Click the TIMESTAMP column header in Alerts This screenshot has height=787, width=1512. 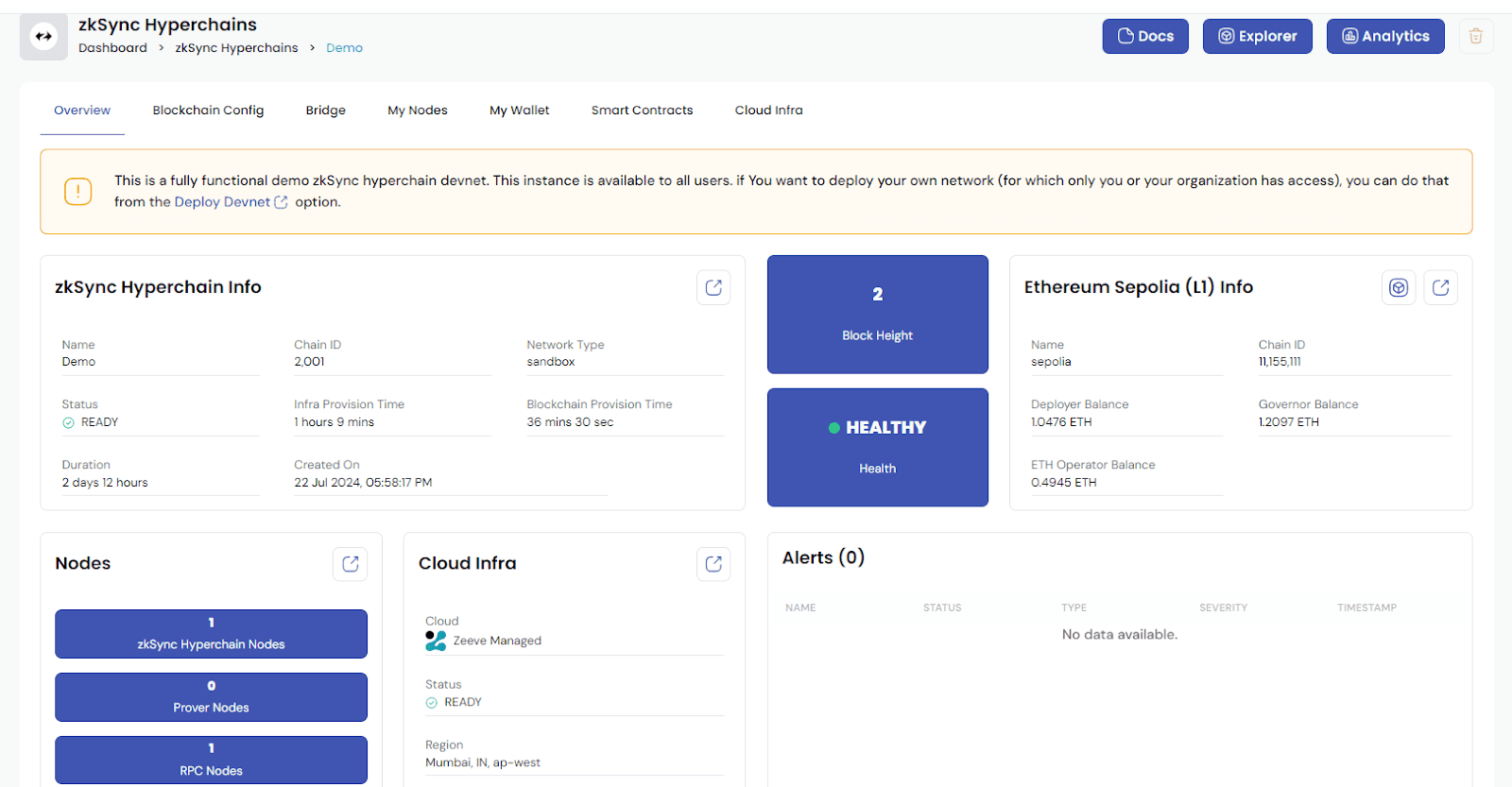tap(1366, 607)
